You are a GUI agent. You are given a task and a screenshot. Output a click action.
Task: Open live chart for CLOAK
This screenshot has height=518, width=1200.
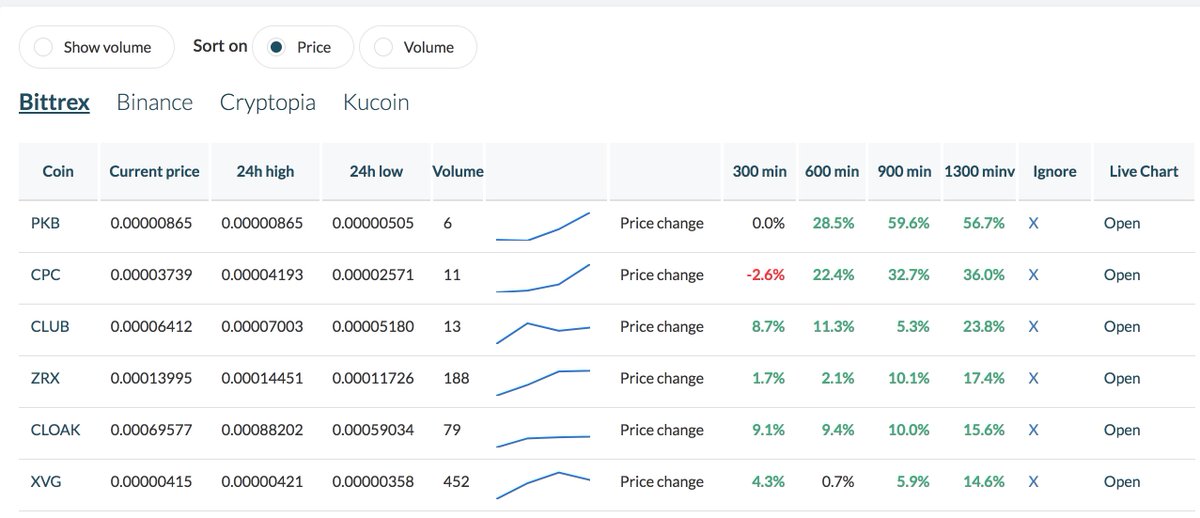1122,430
